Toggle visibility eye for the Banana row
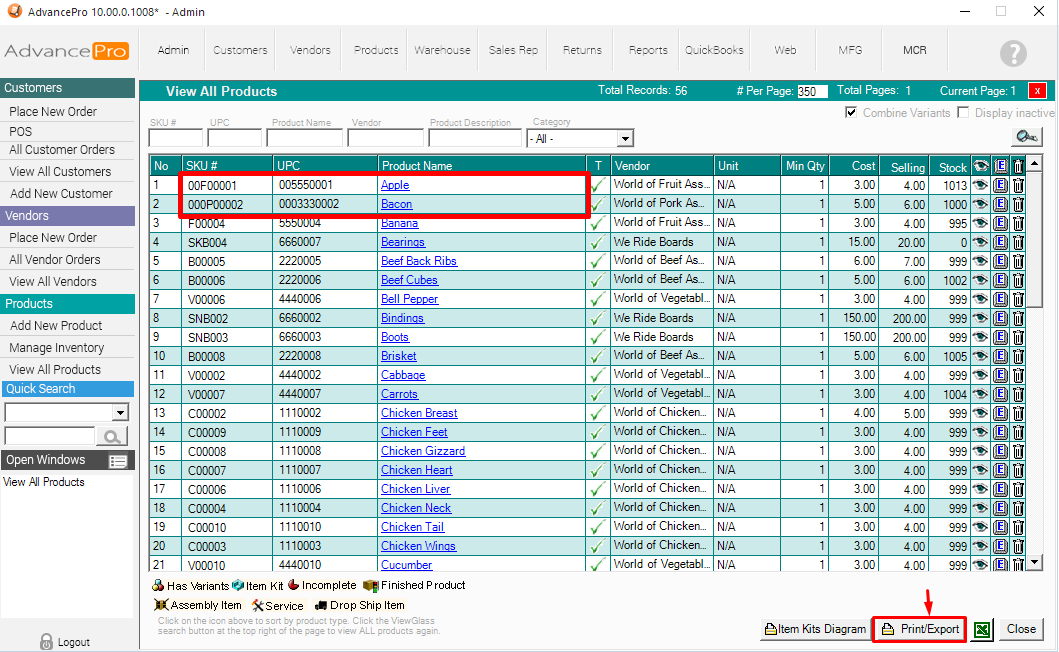The height and width of the screenshot is (652, 1059). (x=980, y=223)
